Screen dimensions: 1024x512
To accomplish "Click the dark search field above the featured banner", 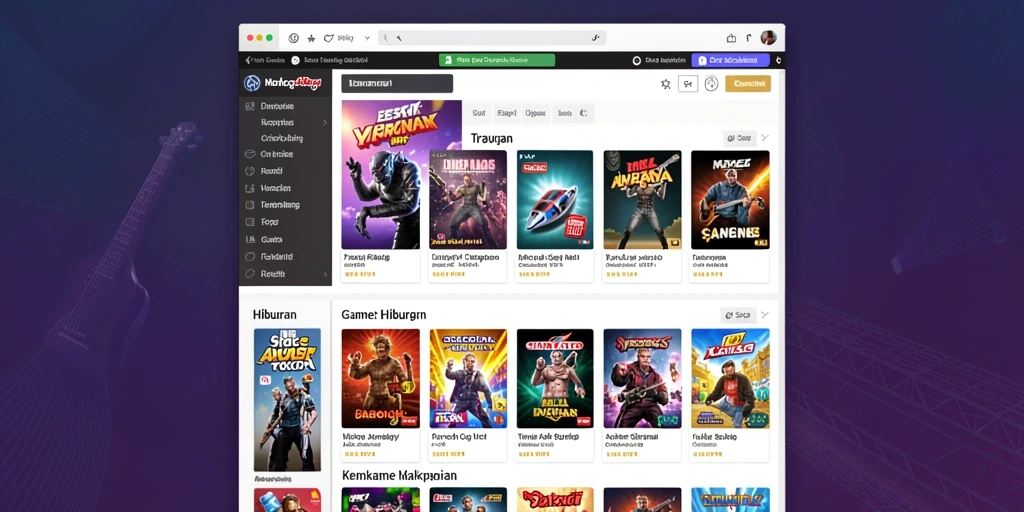I will tap(397, 84).
